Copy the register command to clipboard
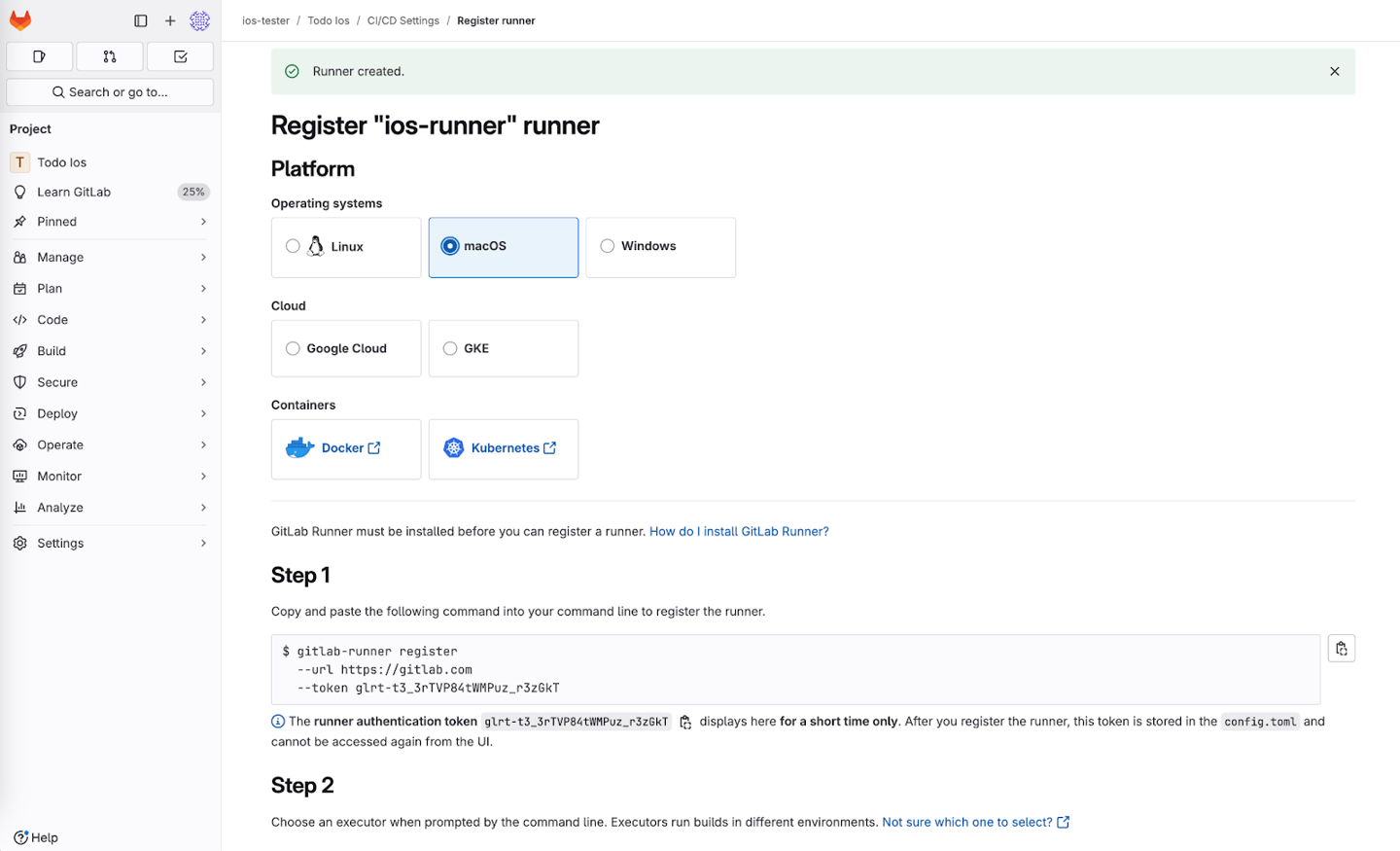Image resolution: width=1400 pixels, height=851 pixels. point(1342,649)
